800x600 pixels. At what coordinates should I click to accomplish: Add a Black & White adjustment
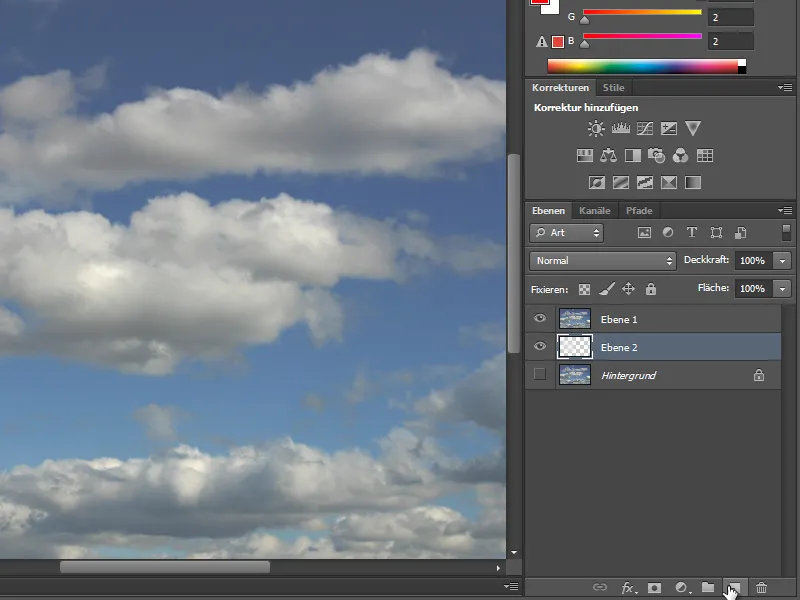633,155
